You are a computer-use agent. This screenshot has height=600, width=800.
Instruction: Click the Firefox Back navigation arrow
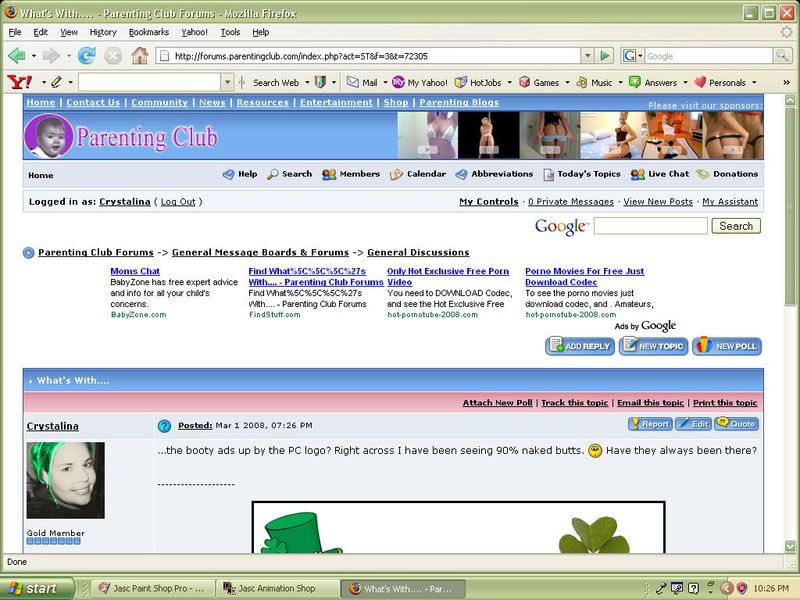point(17,56)
